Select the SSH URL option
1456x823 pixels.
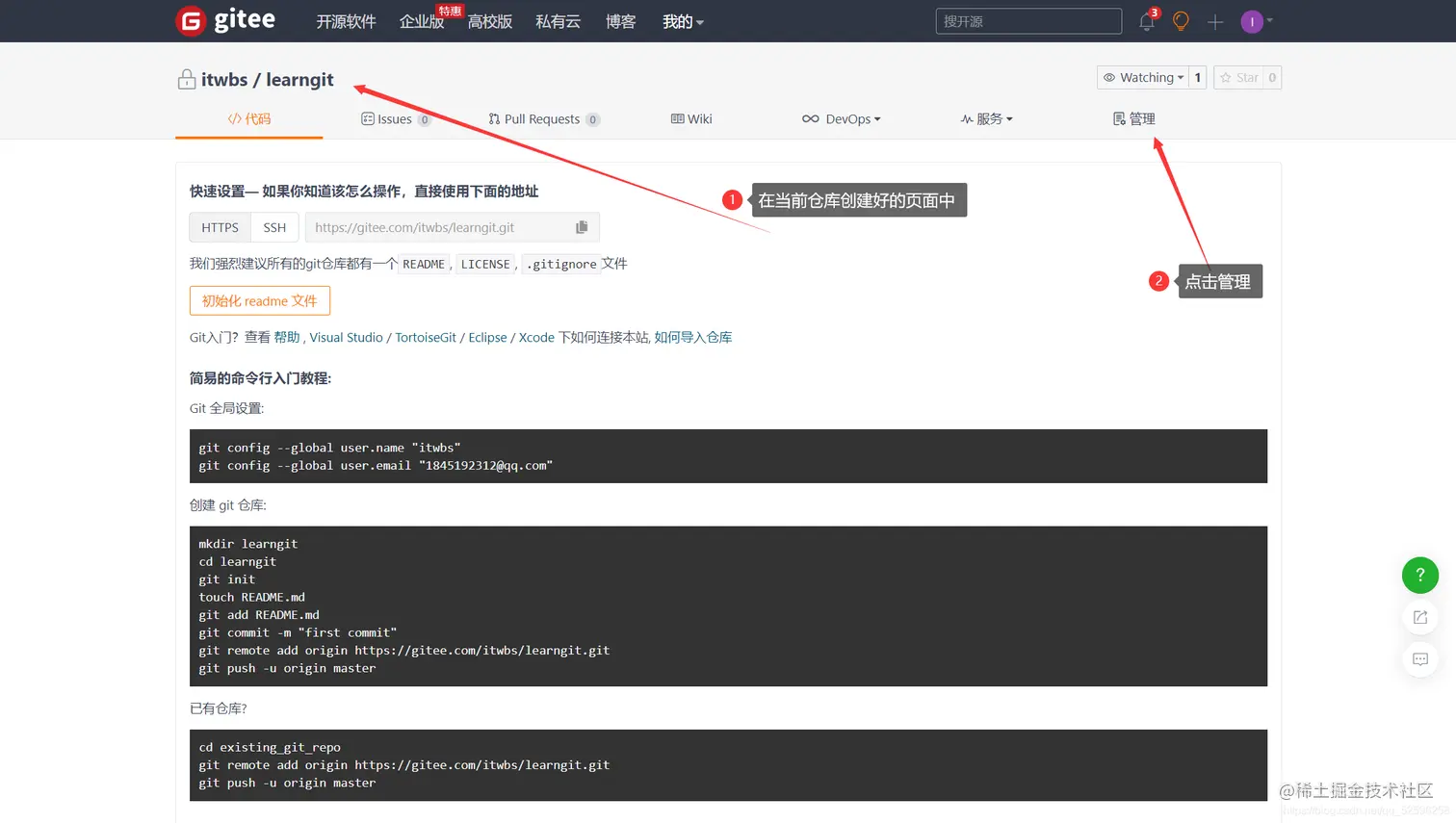274,227
